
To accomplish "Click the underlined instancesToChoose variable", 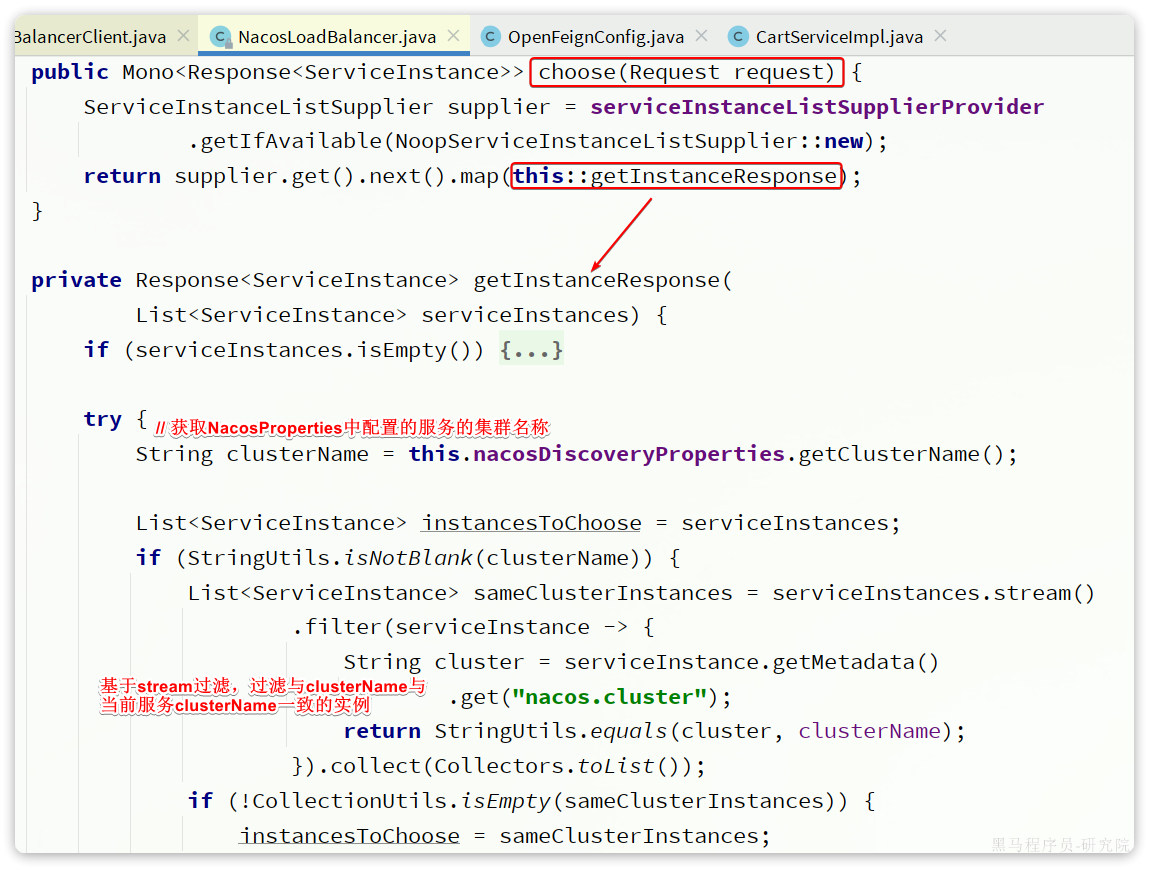I will point(531,522).
